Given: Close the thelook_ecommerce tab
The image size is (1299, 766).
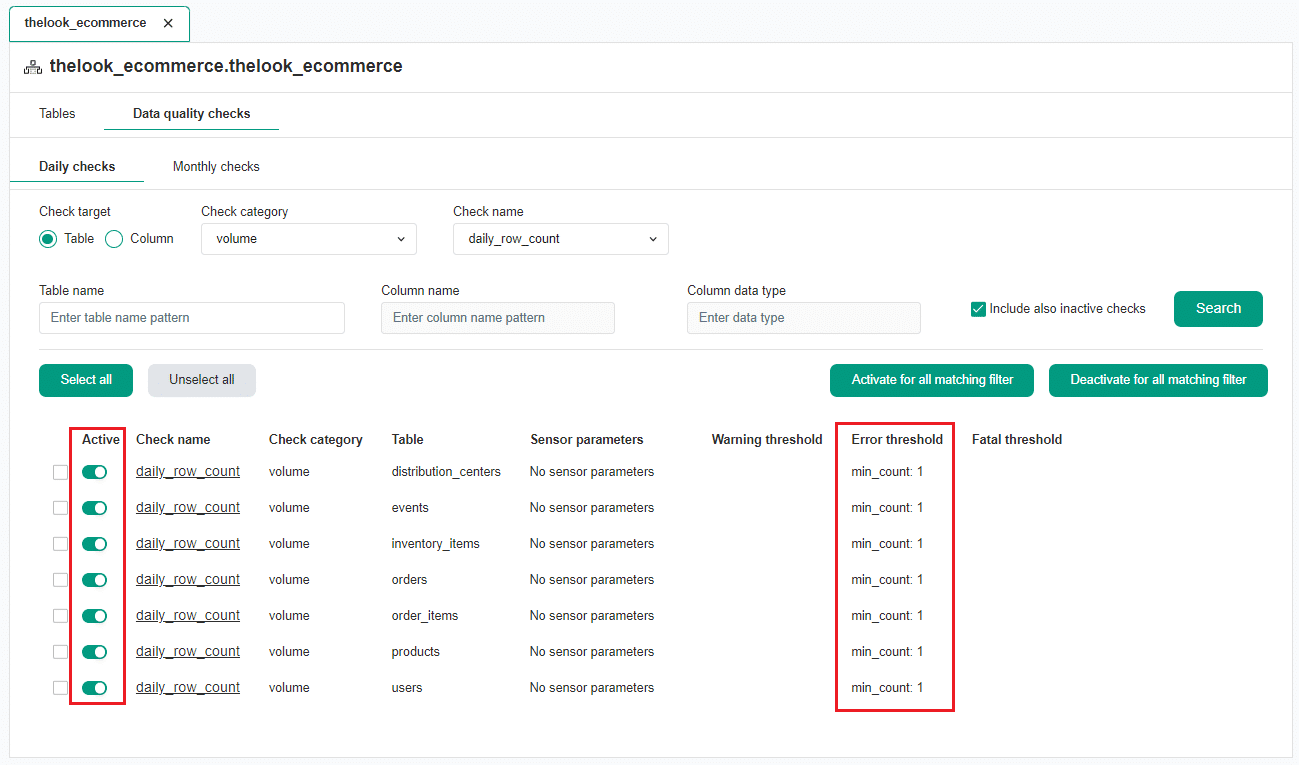Looking at the screenshot, I should [168, 23].
